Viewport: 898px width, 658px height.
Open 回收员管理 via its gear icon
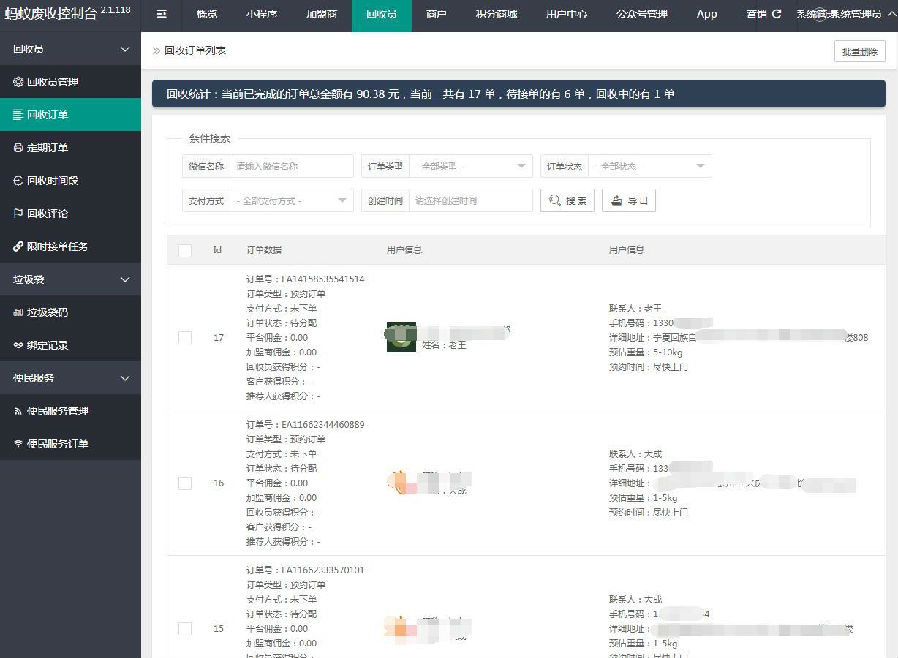[18, 82]
